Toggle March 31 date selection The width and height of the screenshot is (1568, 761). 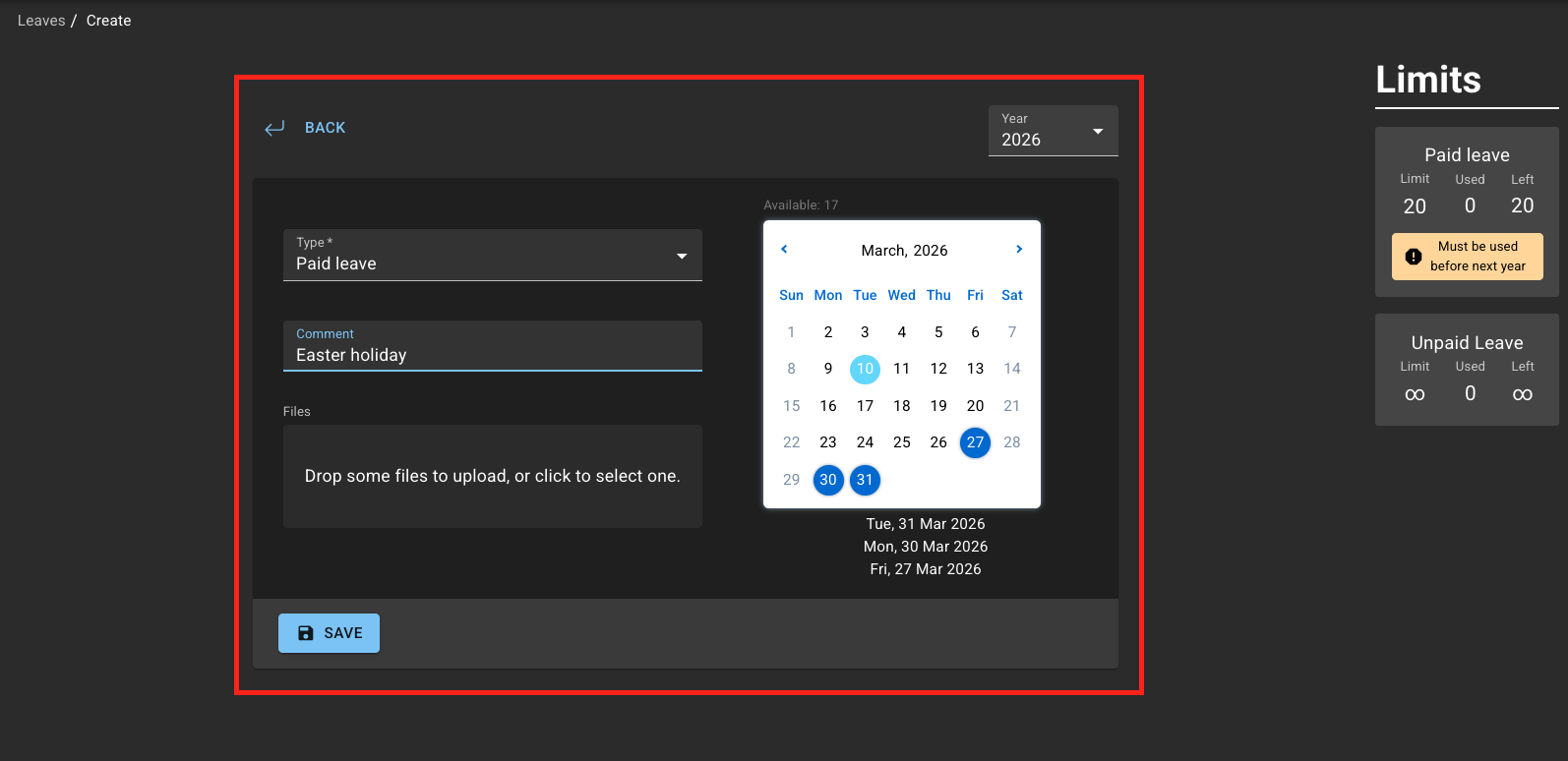865,480
